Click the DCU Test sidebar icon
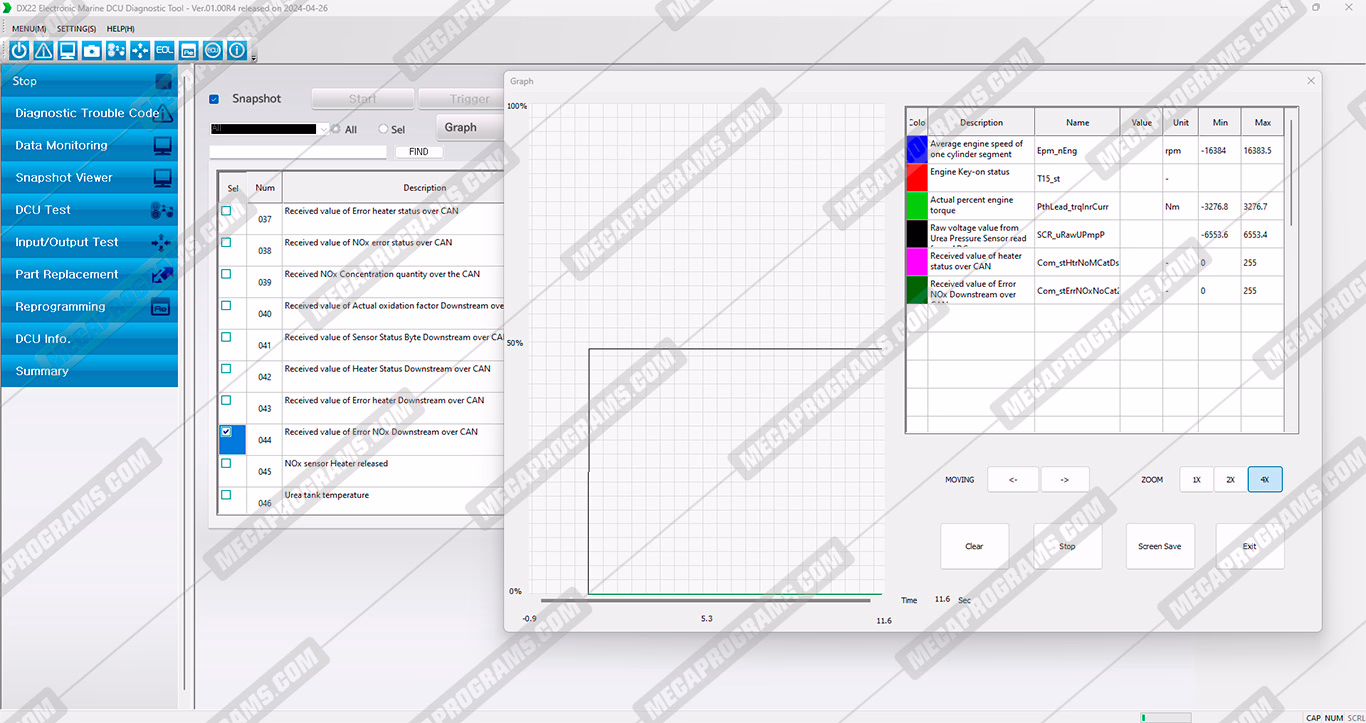Screen dimensions: 1366x723 (x=161, y=210)
